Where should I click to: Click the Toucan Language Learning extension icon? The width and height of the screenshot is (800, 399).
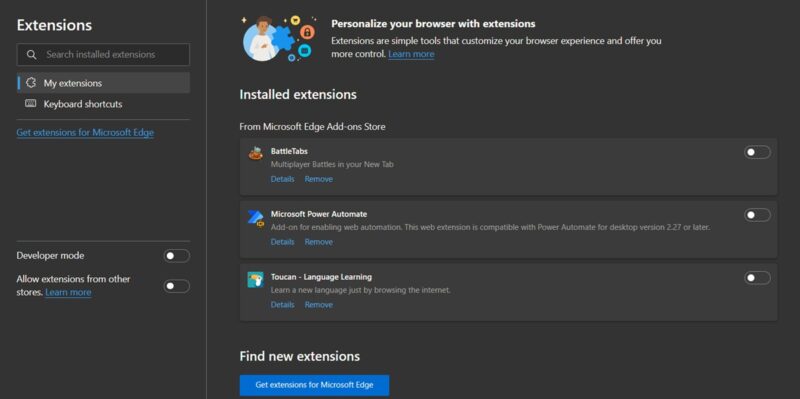point(256,280)
